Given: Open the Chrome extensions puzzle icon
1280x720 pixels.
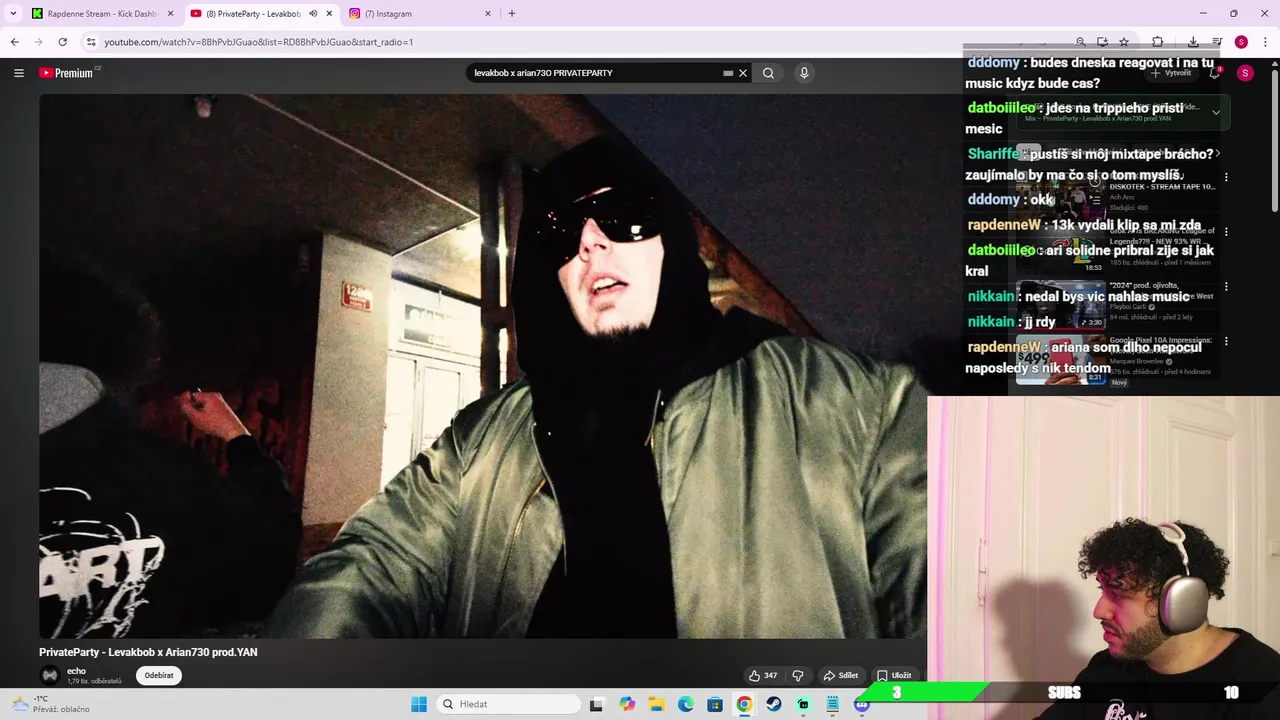Looking at the screenshot, I should click(1157, 42).
